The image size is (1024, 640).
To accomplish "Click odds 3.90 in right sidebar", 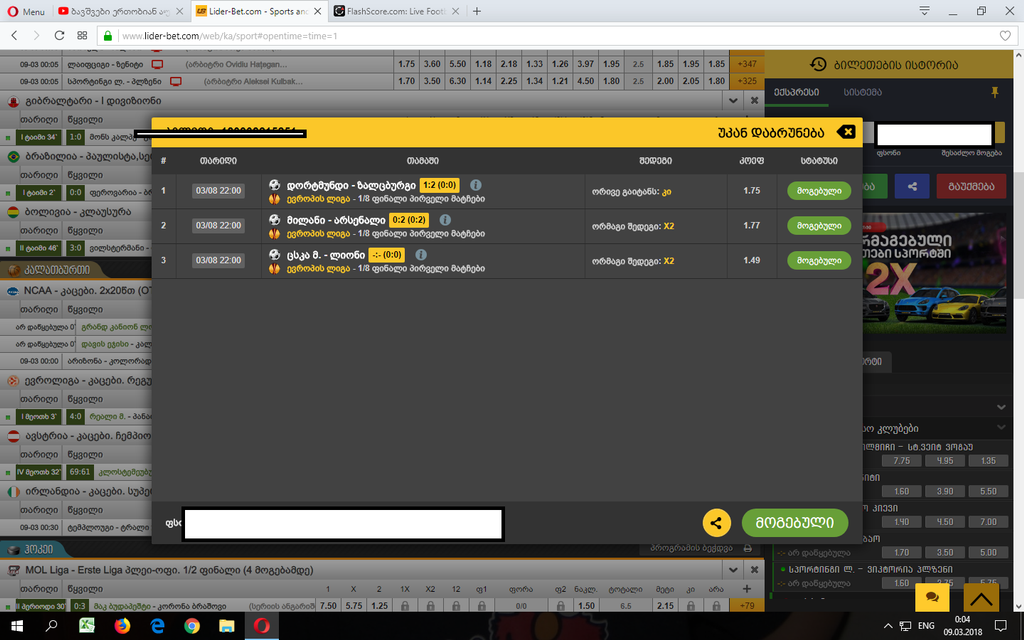I will coord(944,491).
